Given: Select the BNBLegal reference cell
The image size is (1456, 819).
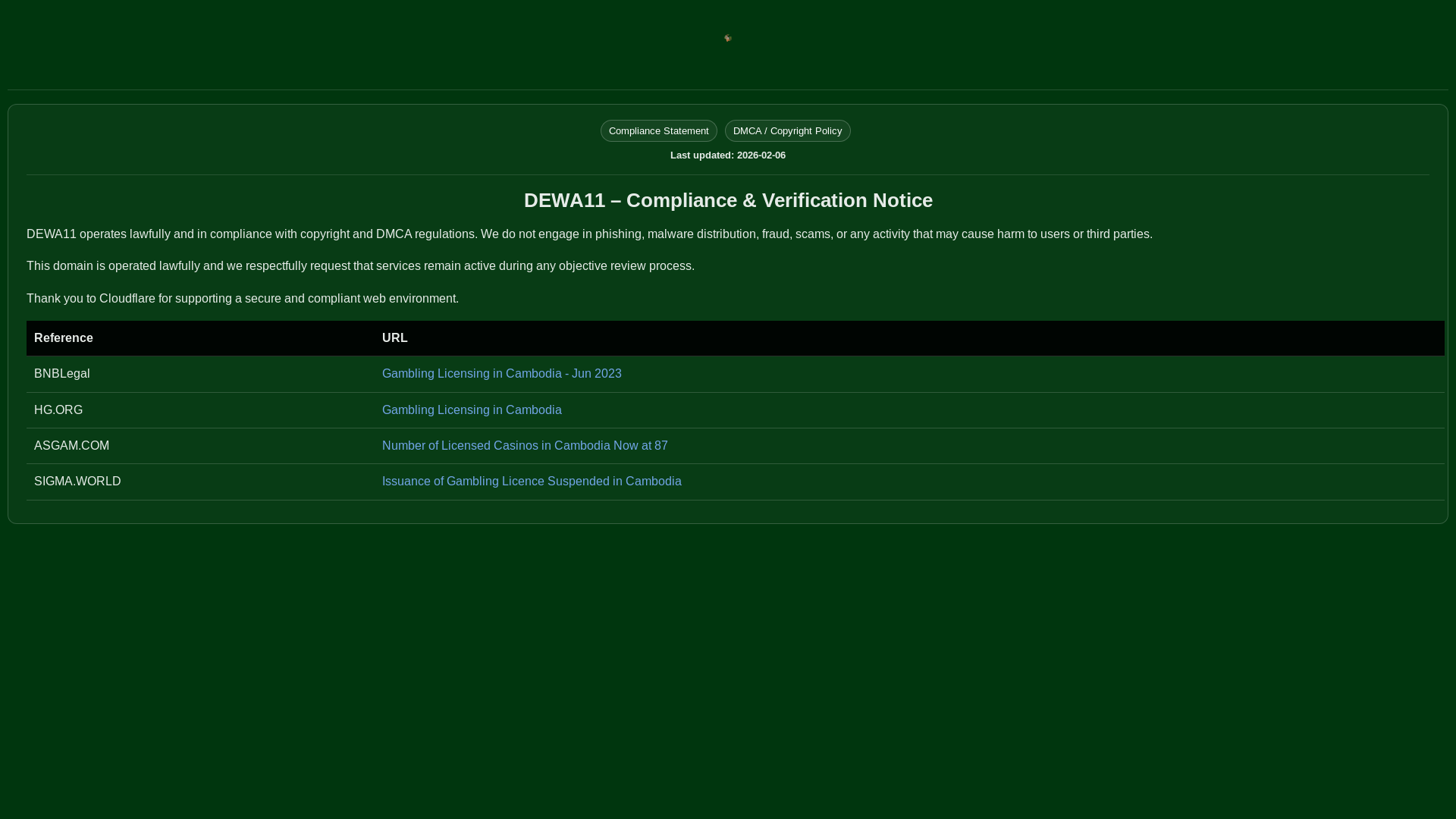Looking at the screenshot, I should point(200,374).
